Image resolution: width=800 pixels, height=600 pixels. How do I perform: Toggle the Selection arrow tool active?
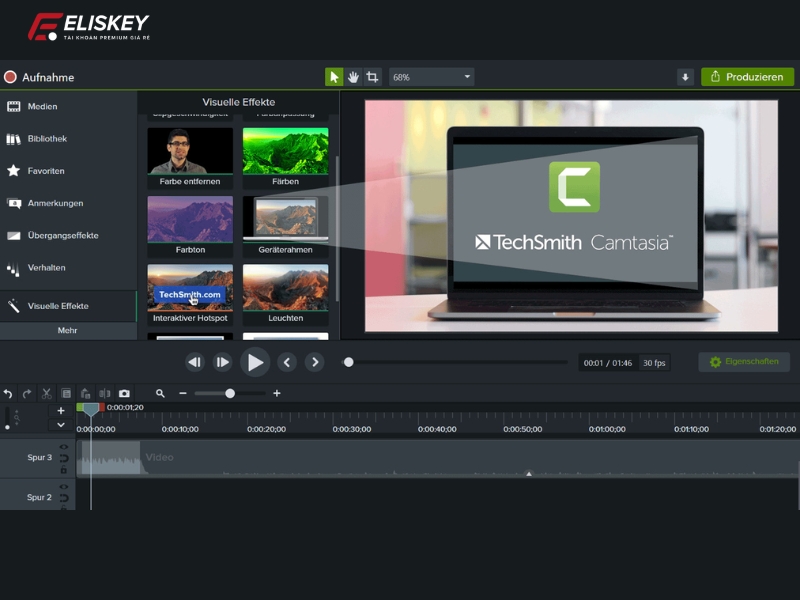click(336, 76)
